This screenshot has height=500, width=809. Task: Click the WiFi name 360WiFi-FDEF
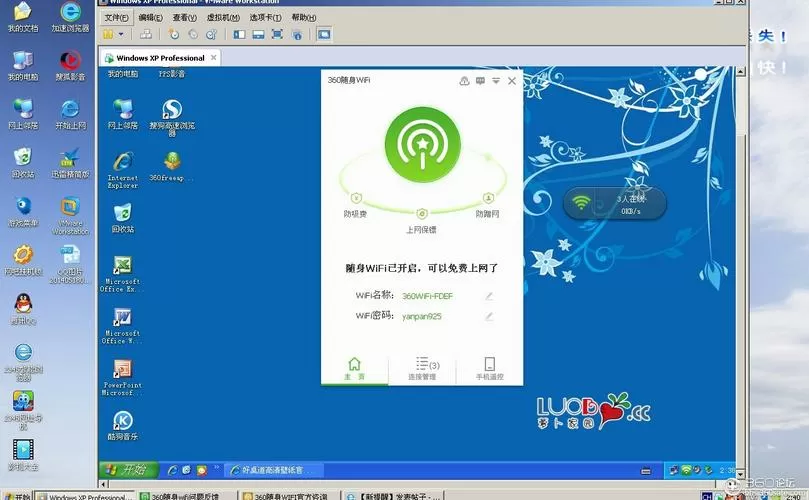tap(427, 296)
